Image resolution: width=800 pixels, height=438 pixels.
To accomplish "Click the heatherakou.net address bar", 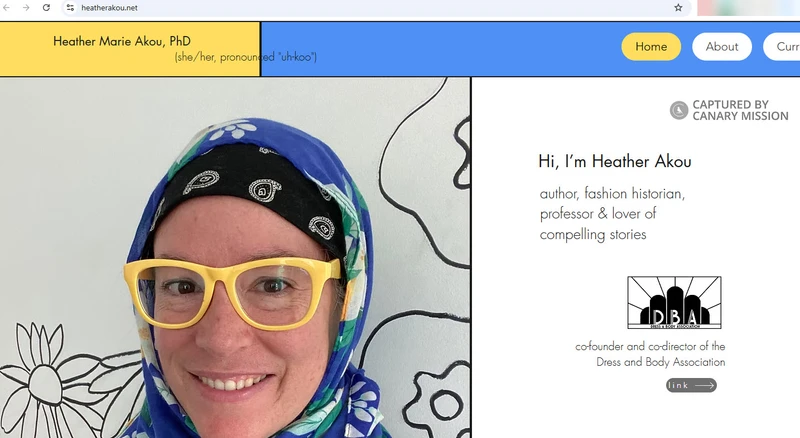I will (x=300, y=7).
